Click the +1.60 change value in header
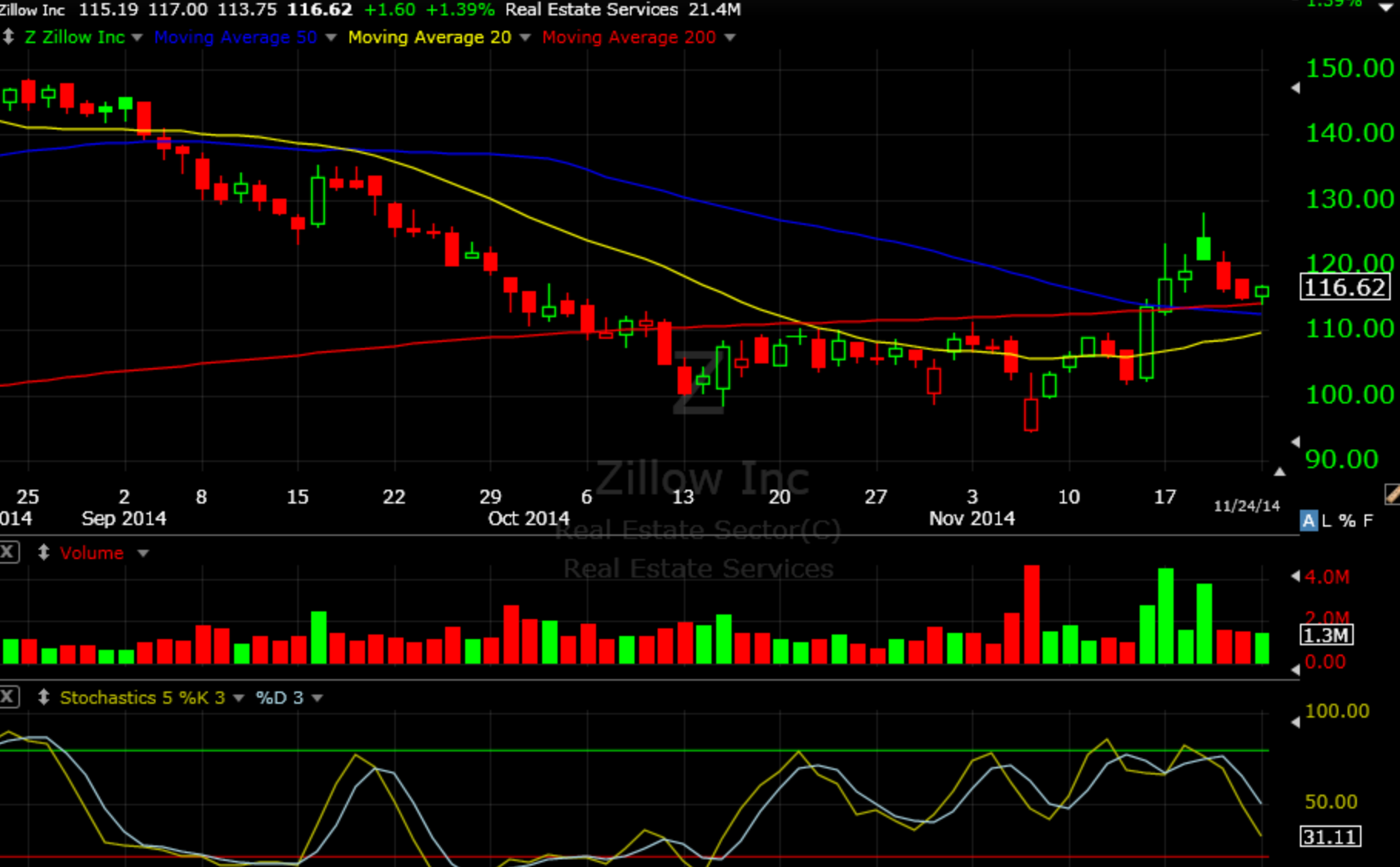The width and height of the screenshot is (1400, 867). coord(390,9)
